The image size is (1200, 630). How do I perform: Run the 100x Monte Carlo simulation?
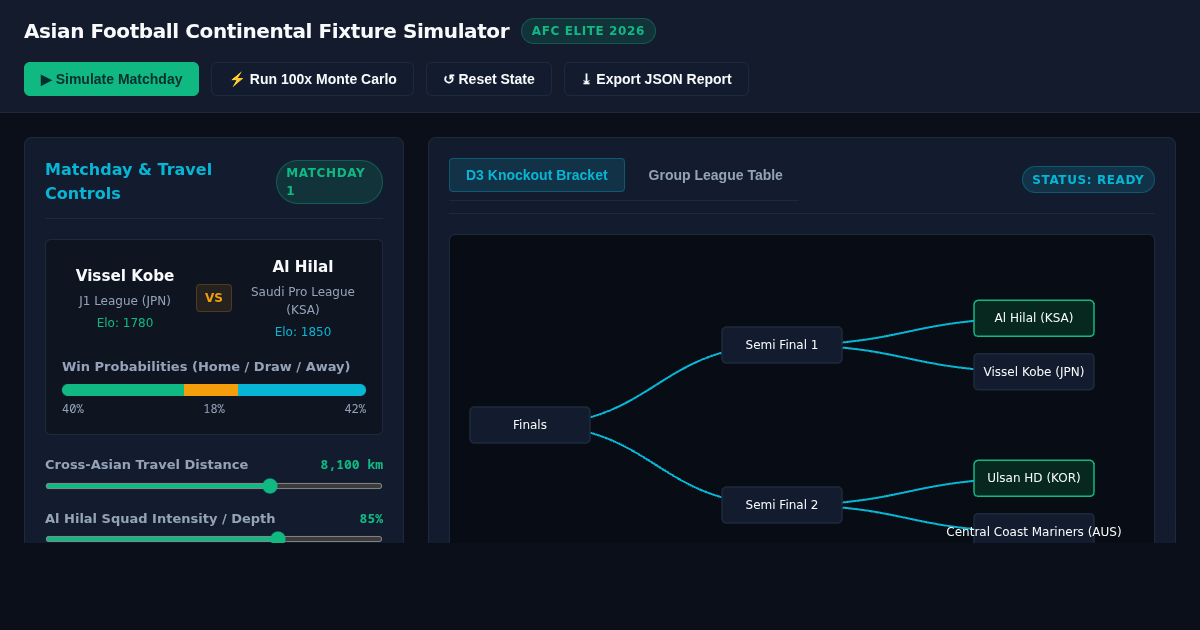click(312, 79)
